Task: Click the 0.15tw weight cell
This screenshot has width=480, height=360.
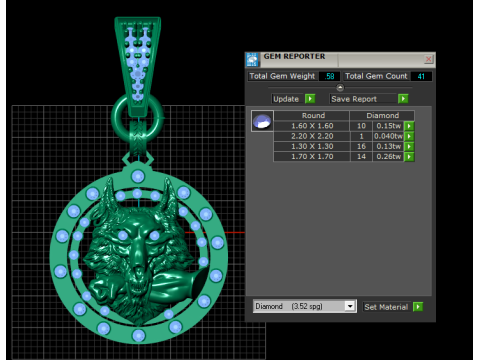Action: (388, 126)
